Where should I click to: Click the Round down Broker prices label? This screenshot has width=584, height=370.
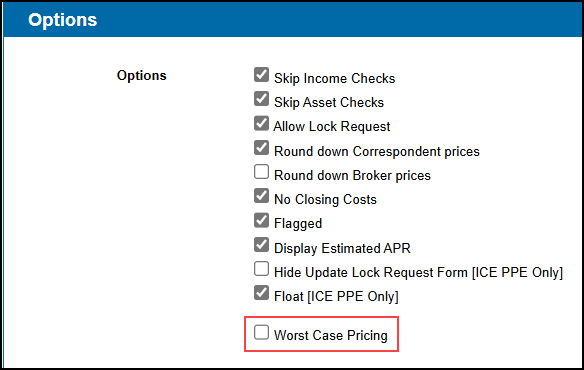coord(352,175)
